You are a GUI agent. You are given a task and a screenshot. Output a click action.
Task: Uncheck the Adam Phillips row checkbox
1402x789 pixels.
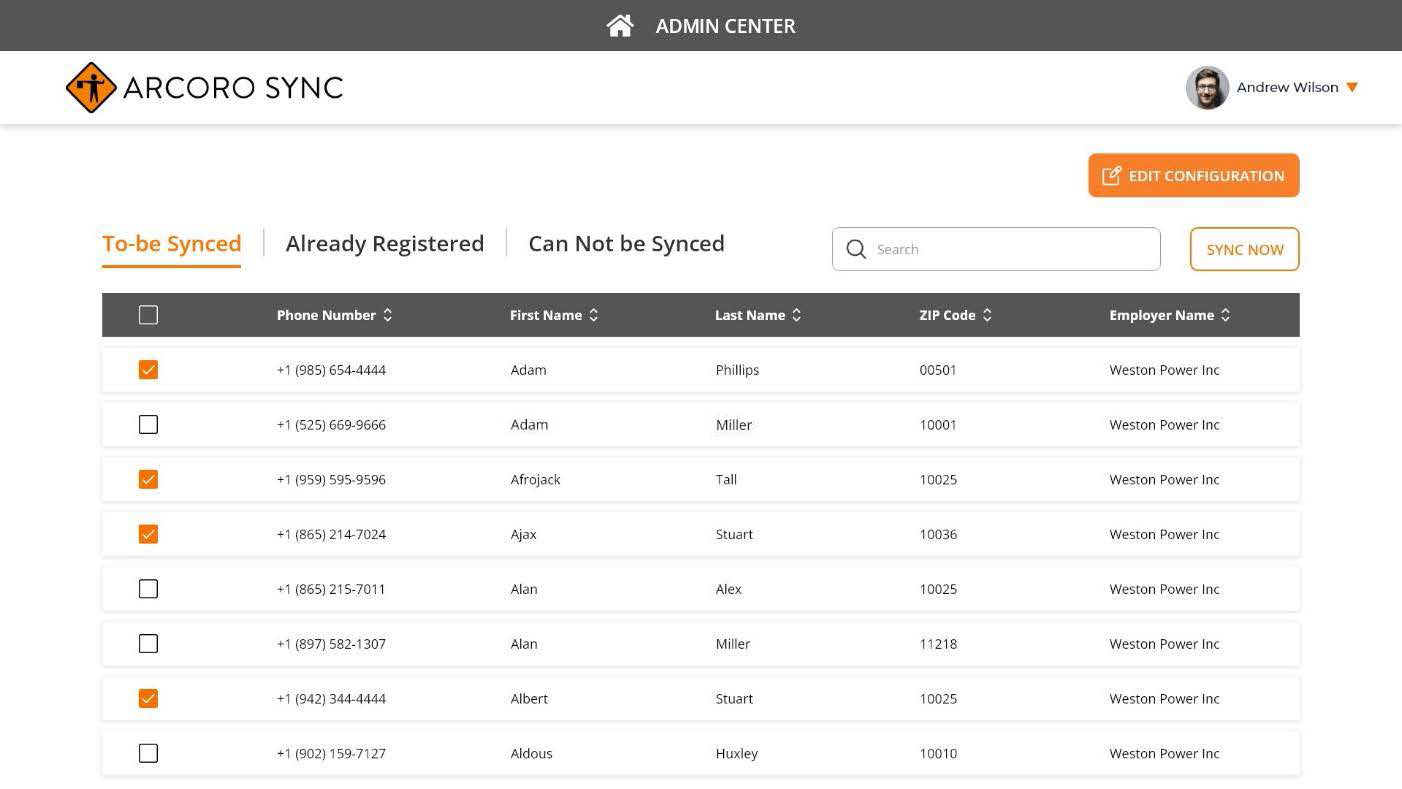coord(148,370)
